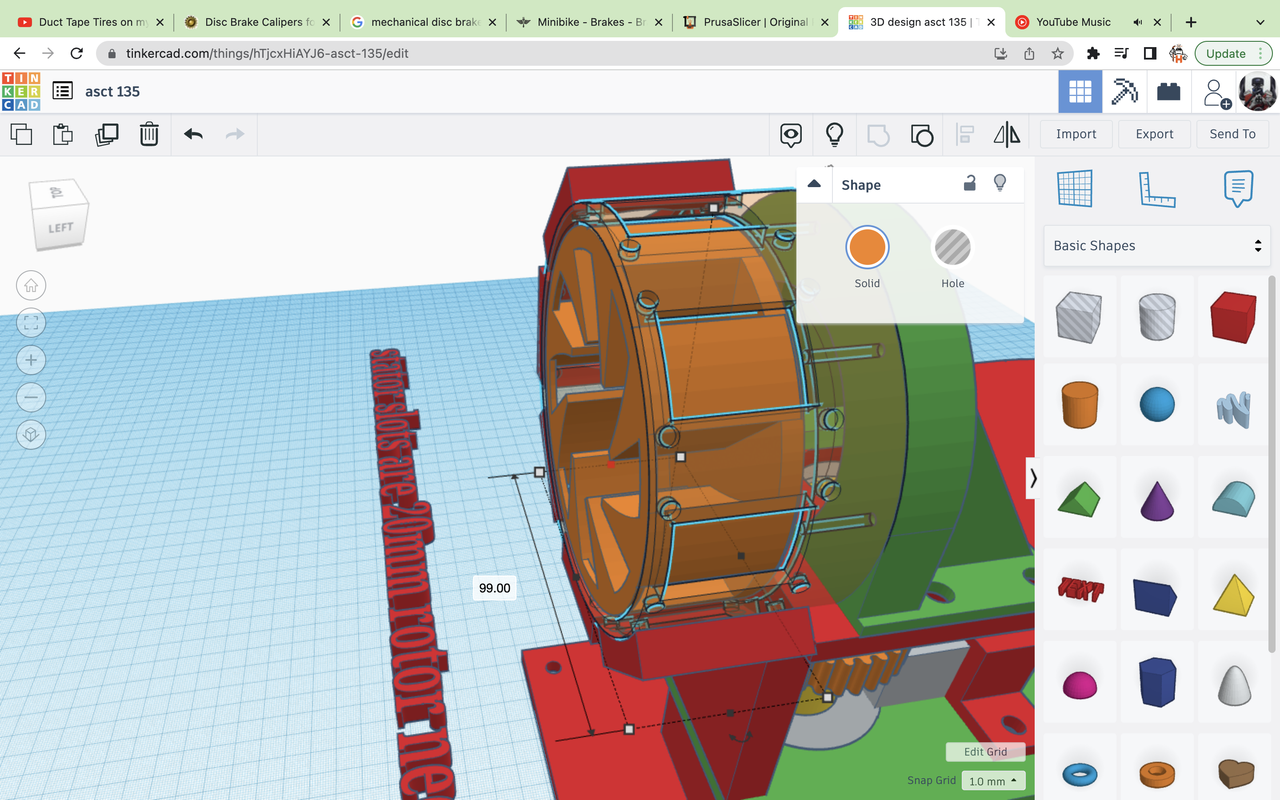Image resolution: width=1280 pixels, height=800 pixels.
Task: Click the Export button
Action: 1154,134
